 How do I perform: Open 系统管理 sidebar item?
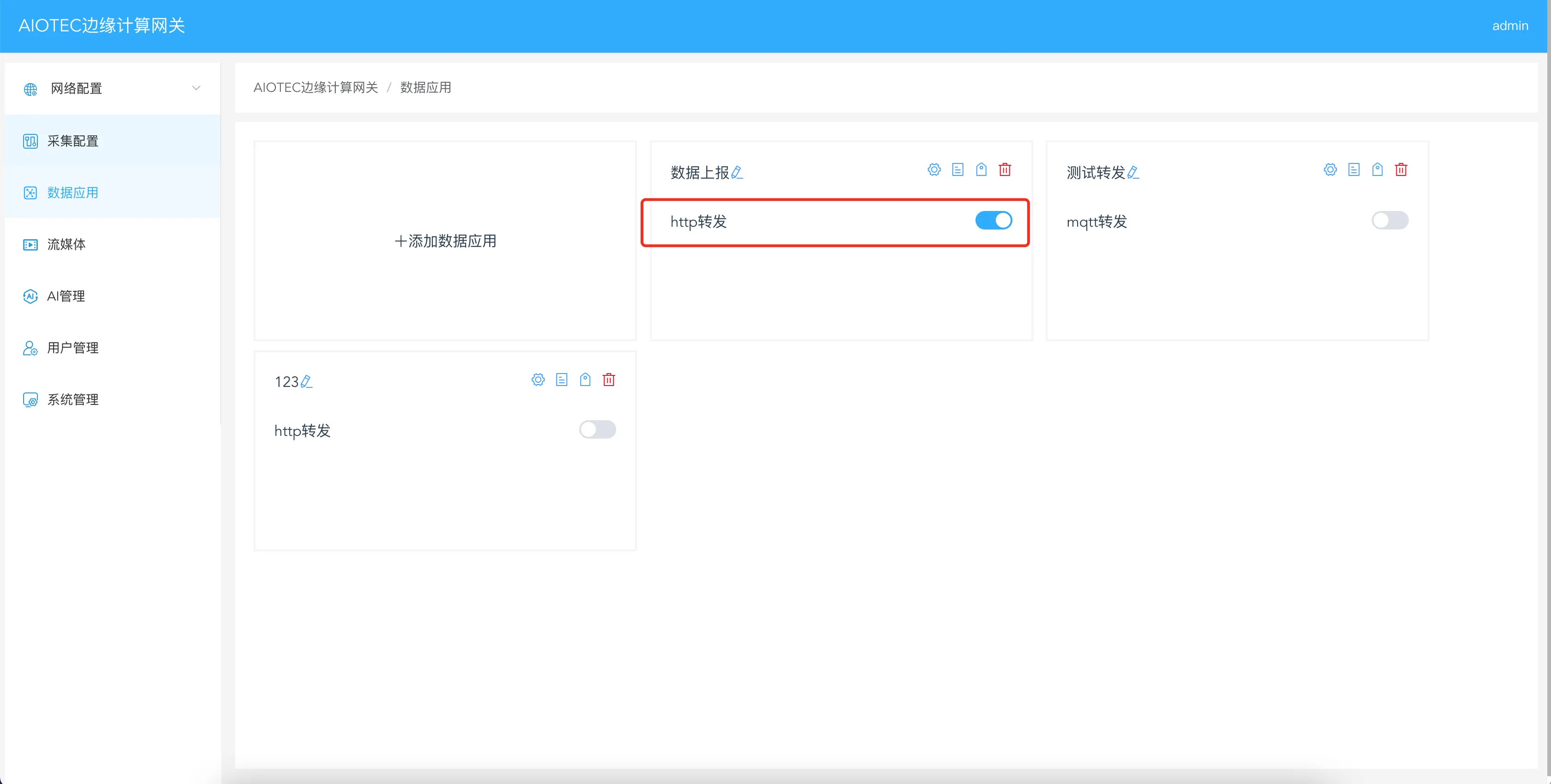coord(73,399)
